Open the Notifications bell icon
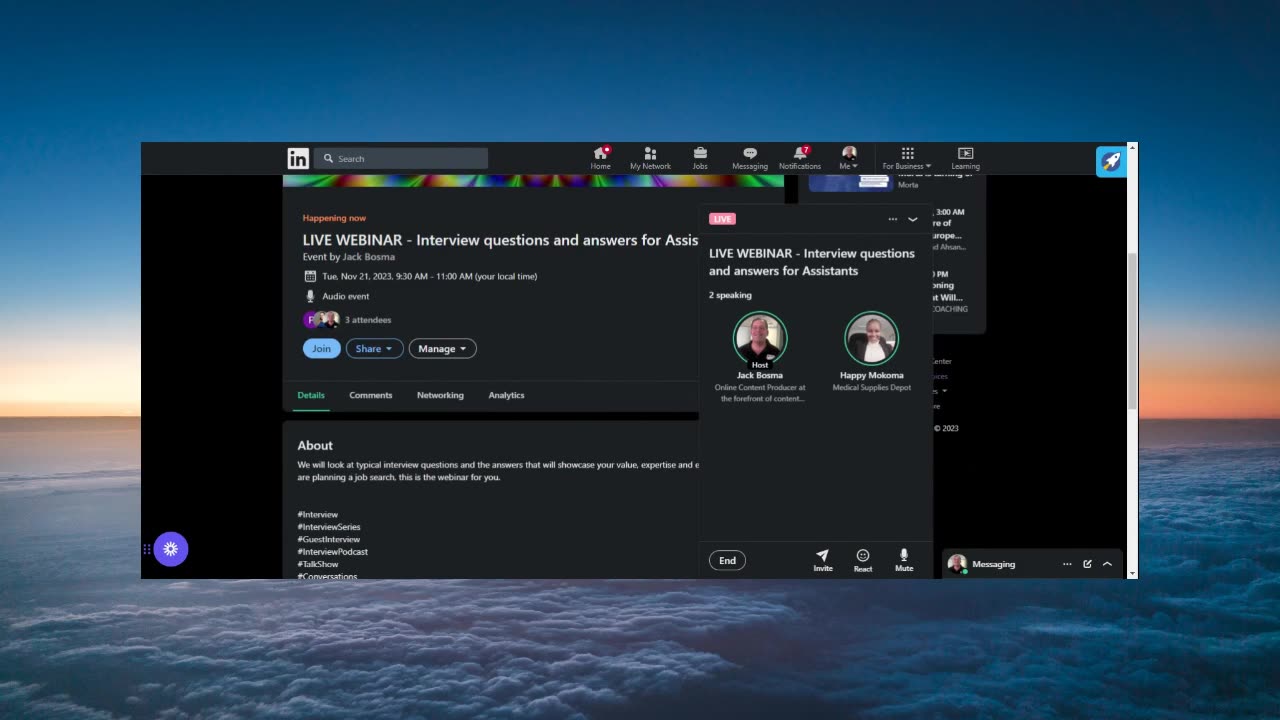 point(800,158)
